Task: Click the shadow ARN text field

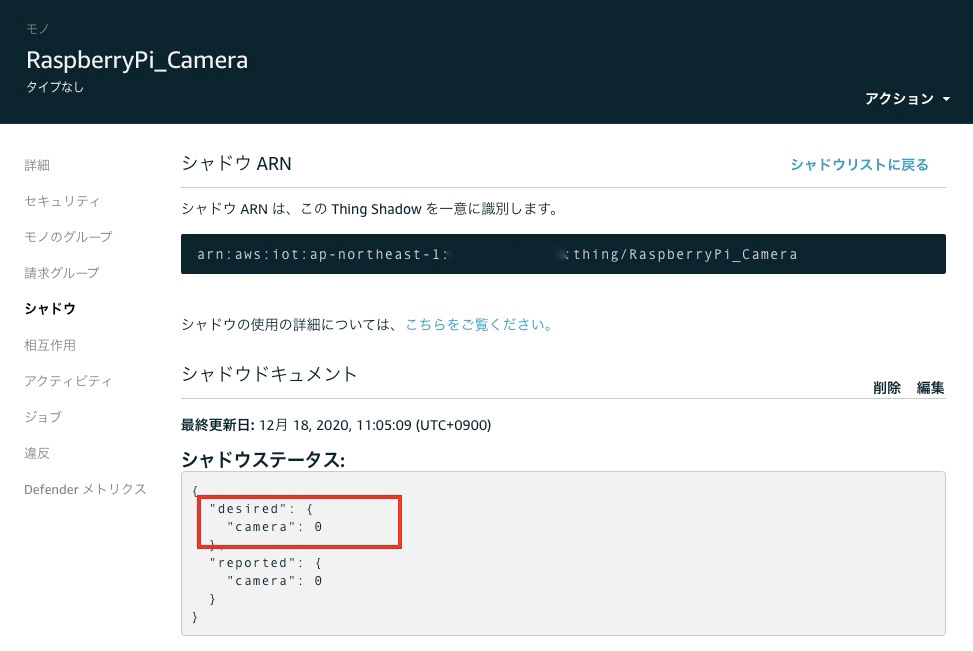Action: pos(562,254)
